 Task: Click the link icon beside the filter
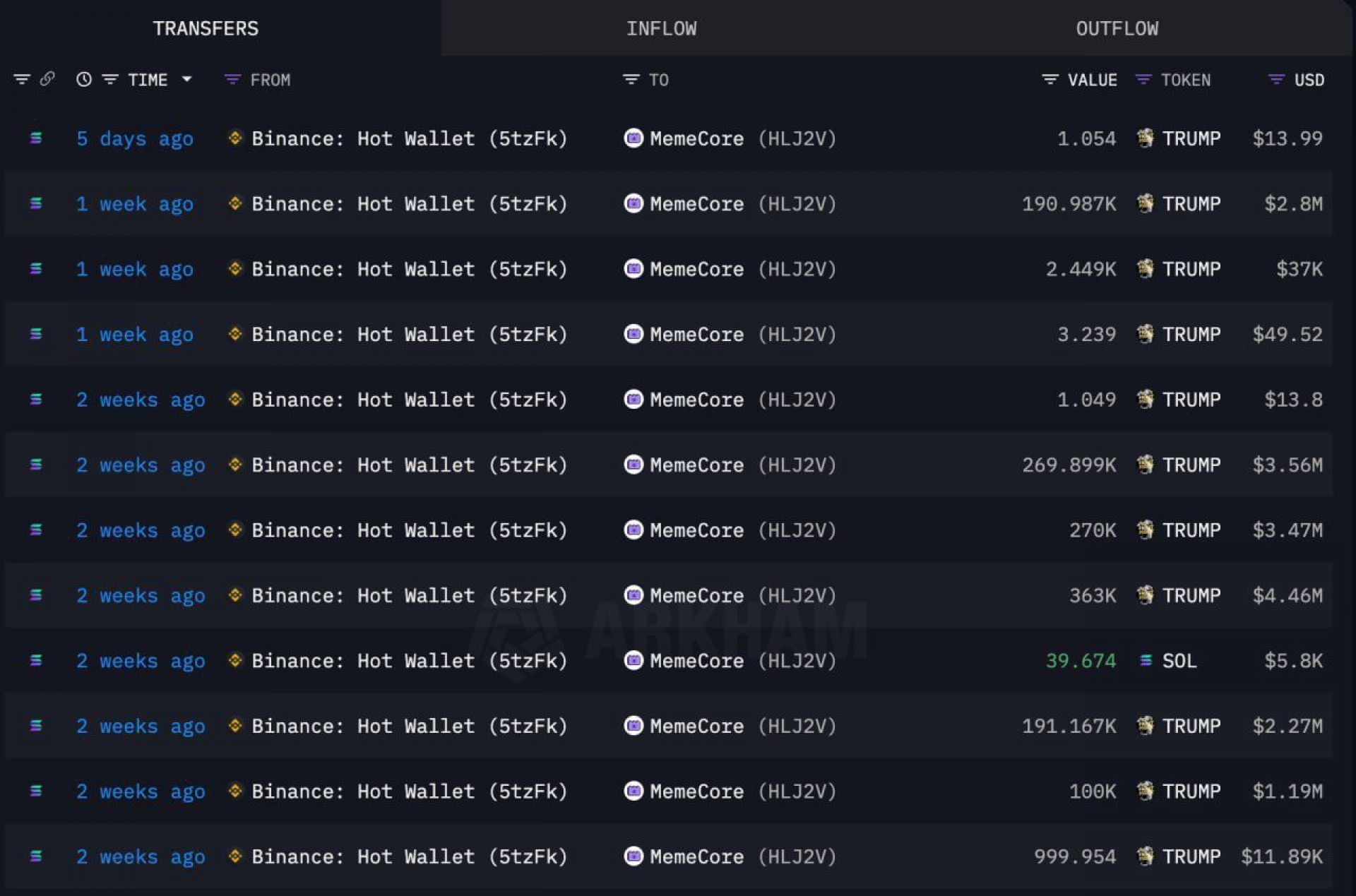pos(47,78)
